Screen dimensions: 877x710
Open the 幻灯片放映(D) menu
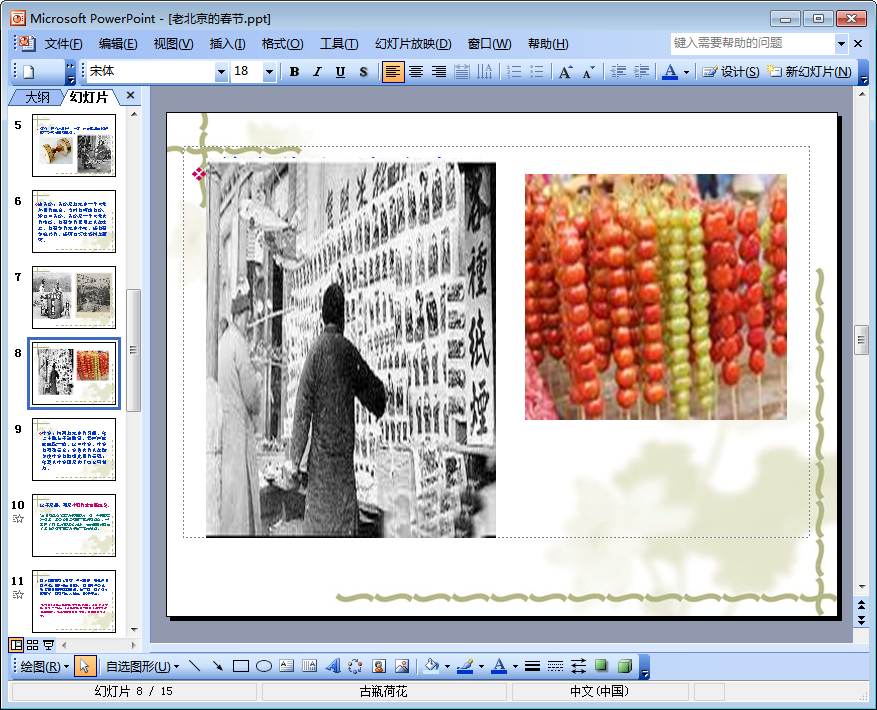tap(413, 44)
